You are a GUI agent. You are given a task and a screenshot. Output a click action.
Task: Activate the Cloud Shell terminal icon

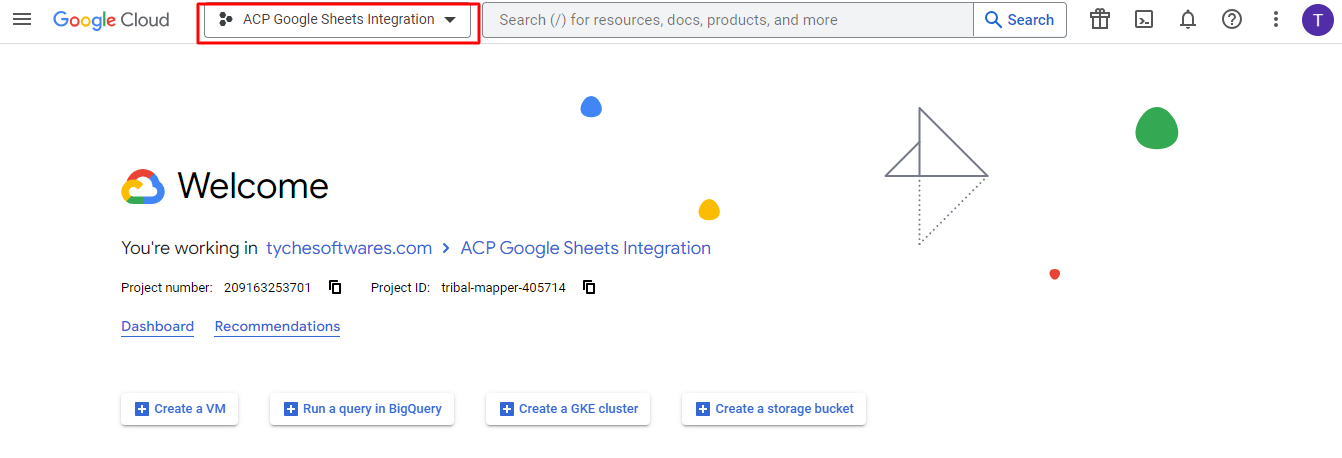pos(1144,20)
